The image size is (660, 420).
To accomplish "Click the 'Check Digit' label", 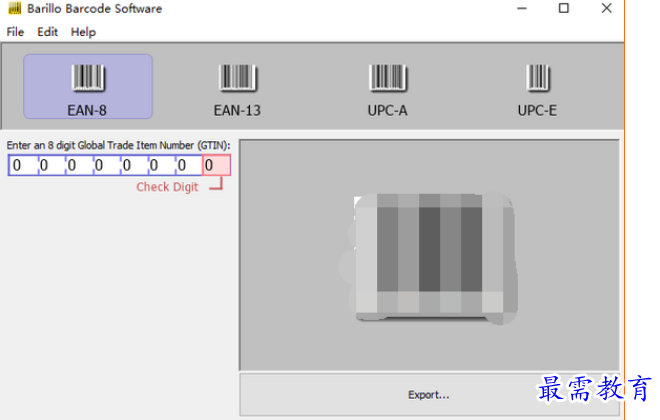I will tap(167, 187).
